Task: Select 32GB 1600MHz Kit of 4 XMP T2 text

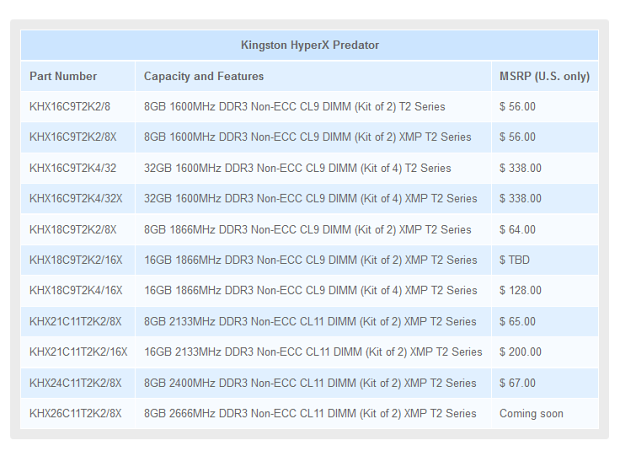Action: (310, 198)
